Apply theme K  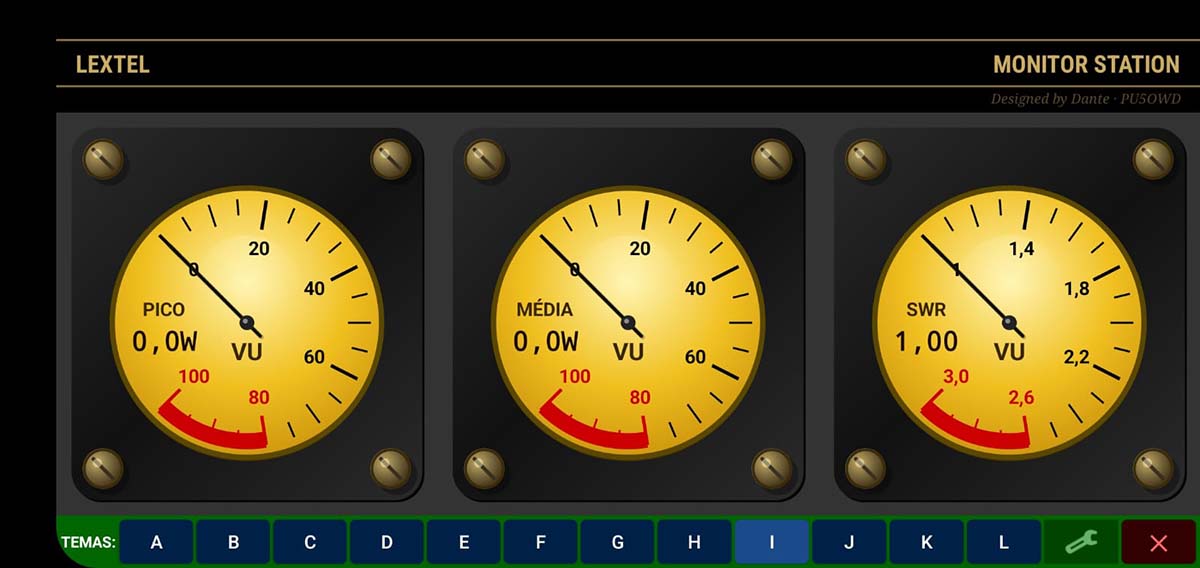926,542
